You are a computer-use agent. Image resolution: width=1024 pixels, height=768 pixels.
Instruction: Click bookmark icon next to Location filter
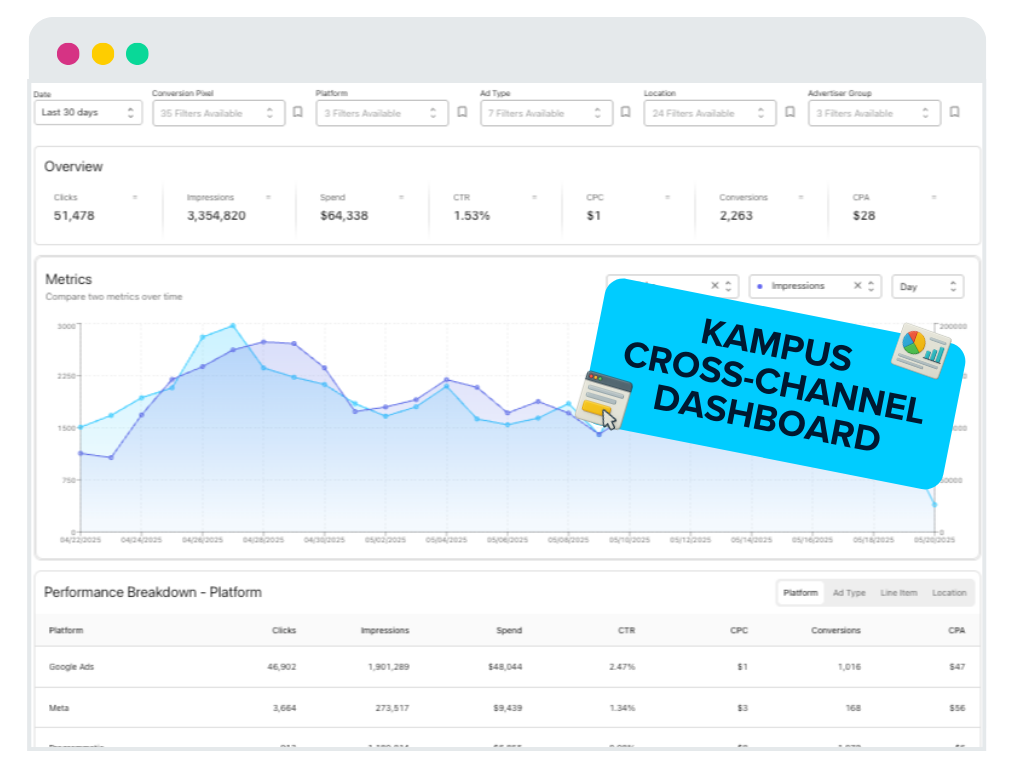[790, 112]
